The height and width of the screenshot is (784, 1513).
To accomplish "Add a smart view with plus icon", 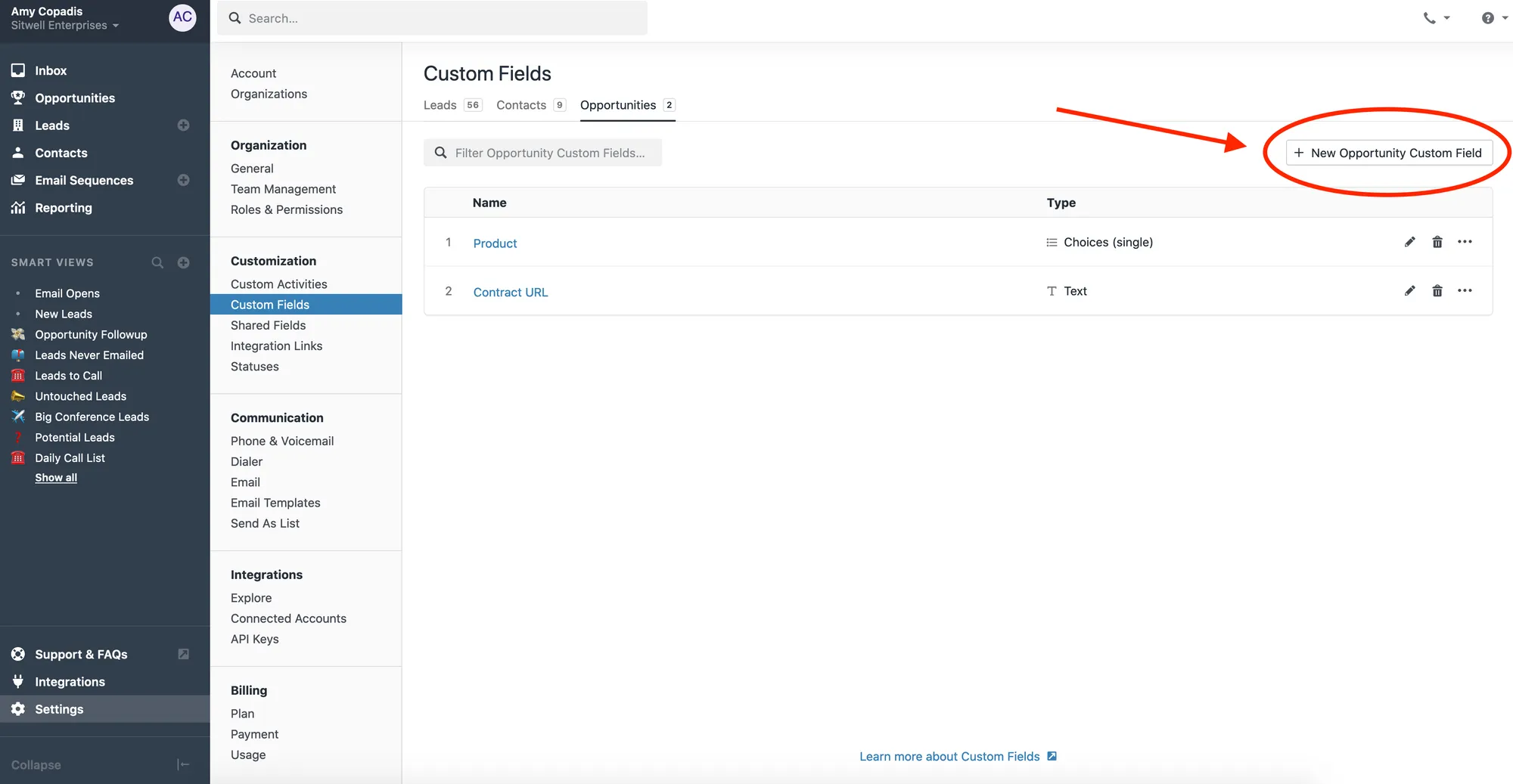I will coord(183,262).
